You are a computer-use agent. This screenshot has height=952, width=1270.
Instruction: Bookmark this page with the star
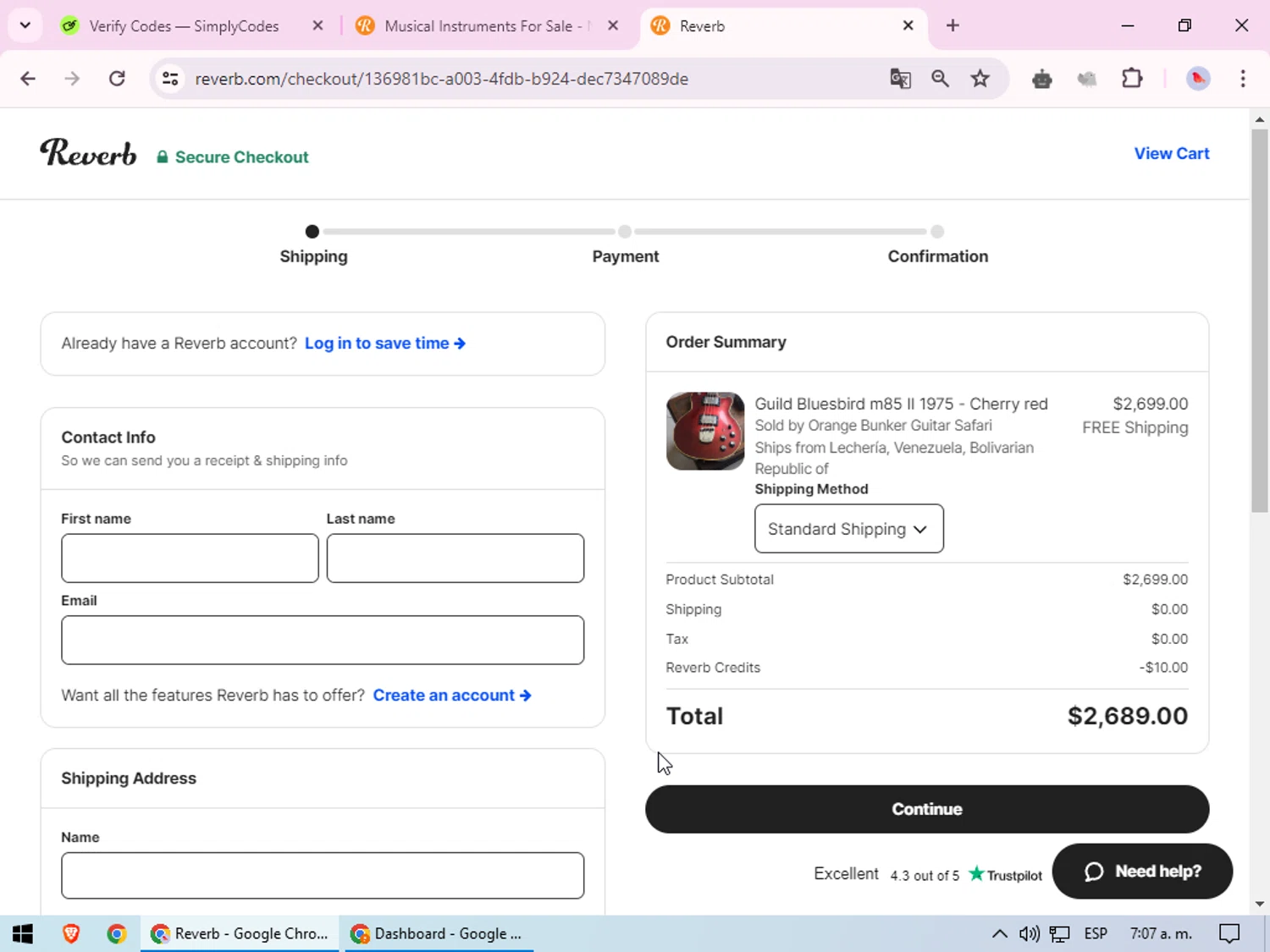coord(980,79)
